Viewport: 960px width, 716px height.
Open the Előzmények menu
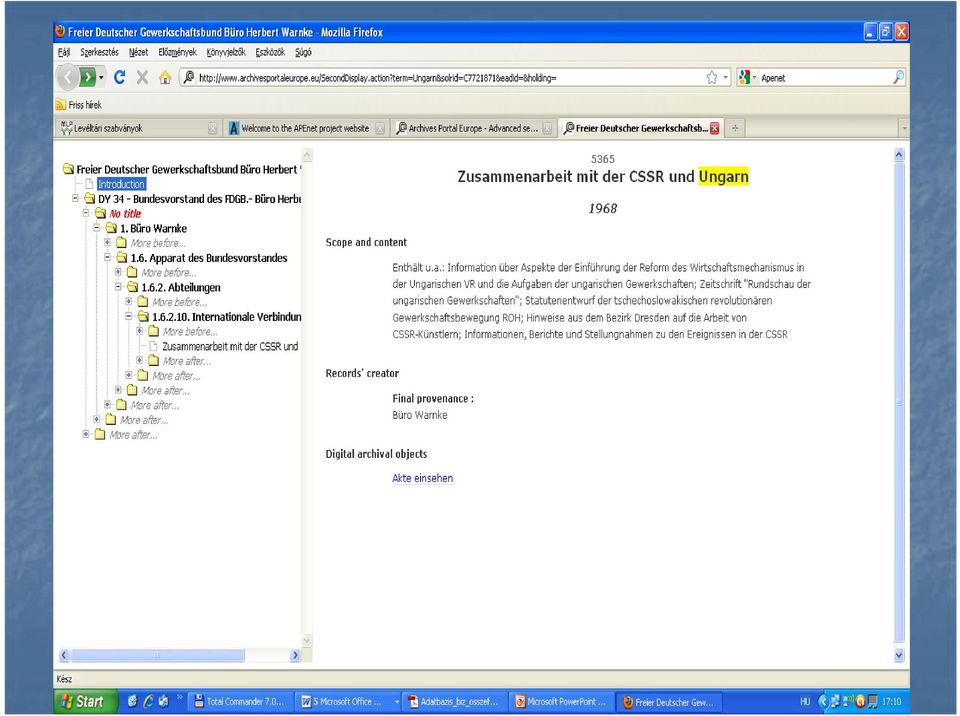click(x=178, y=52)
